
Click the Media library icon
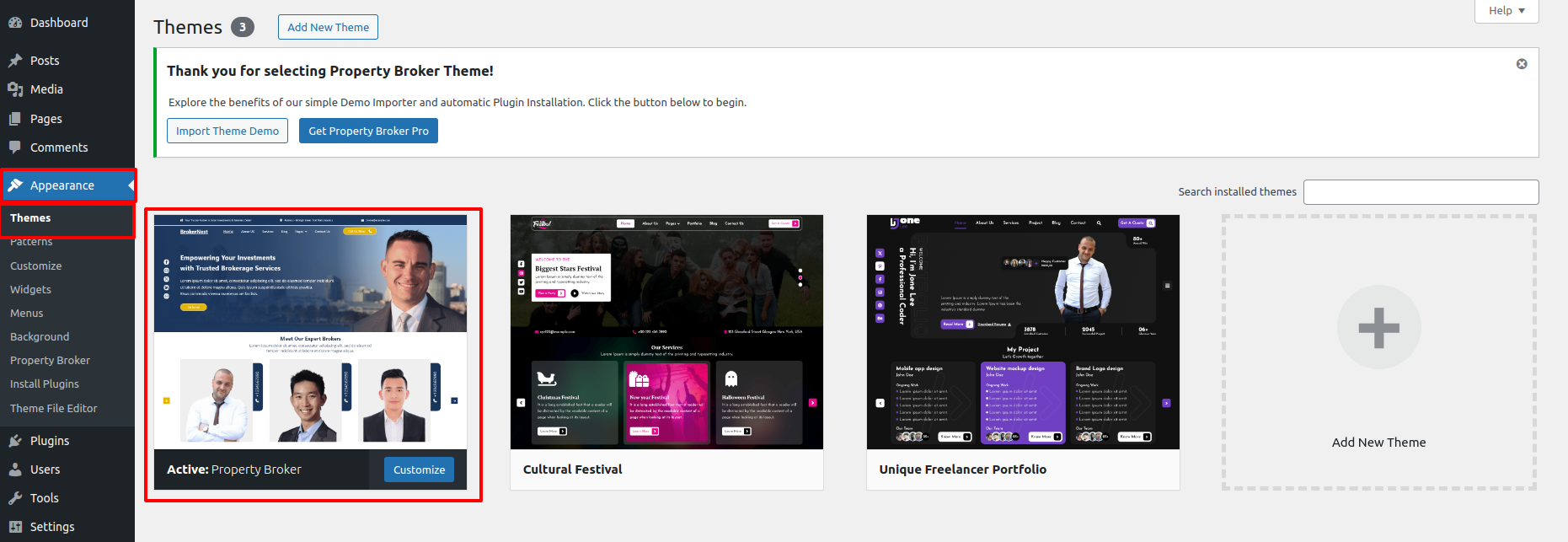pos(15,89)
